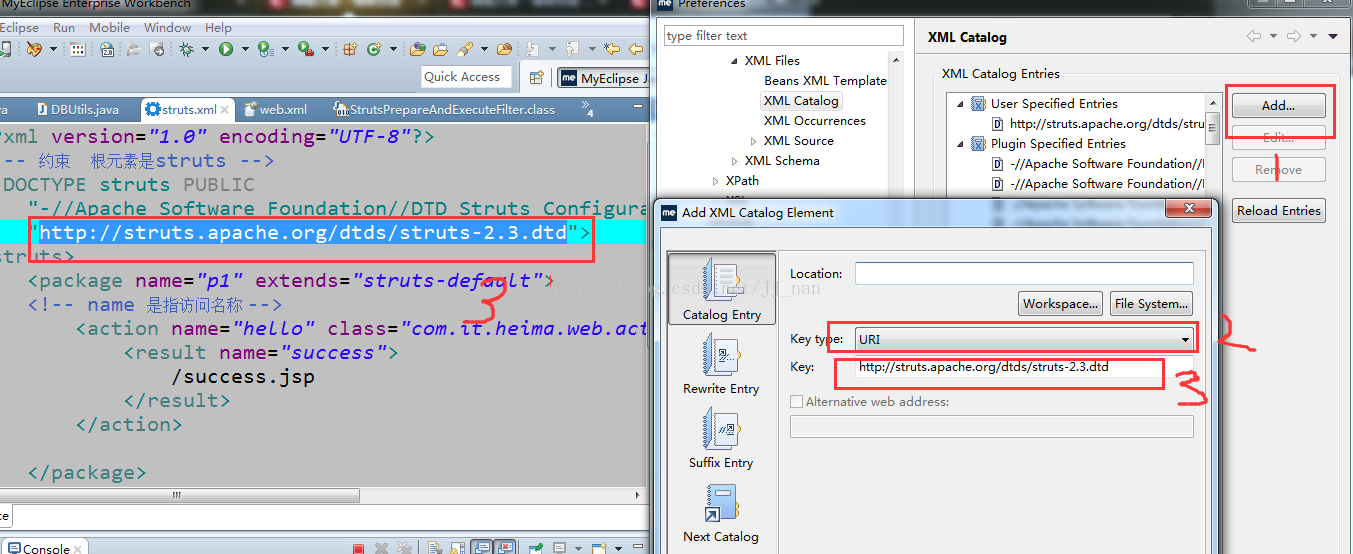Click the Last Edit Location arrow icon
The width and height of the screenshot is (1353, 554).
611,49
